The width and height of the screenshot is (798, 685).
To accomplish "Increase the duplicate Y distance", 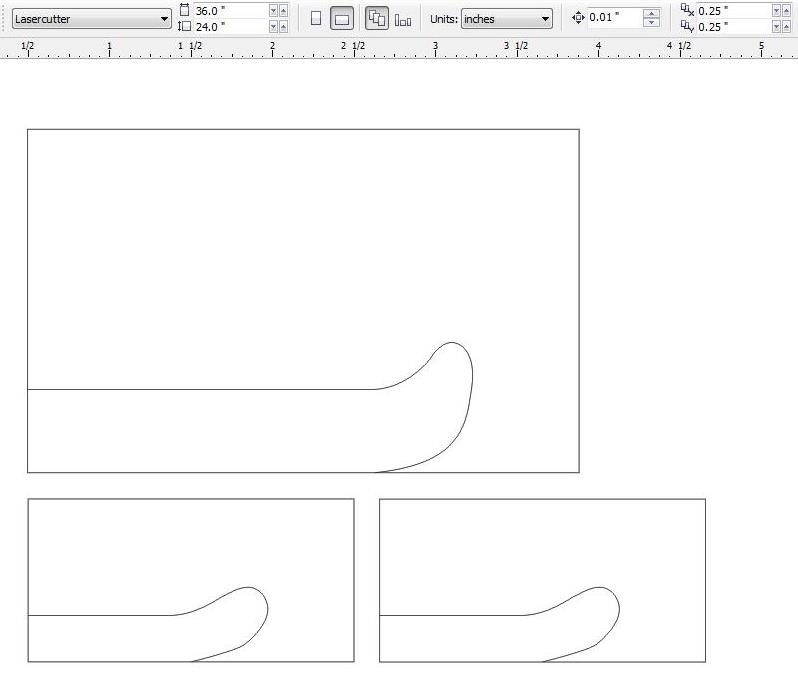I will coord(786,26).
